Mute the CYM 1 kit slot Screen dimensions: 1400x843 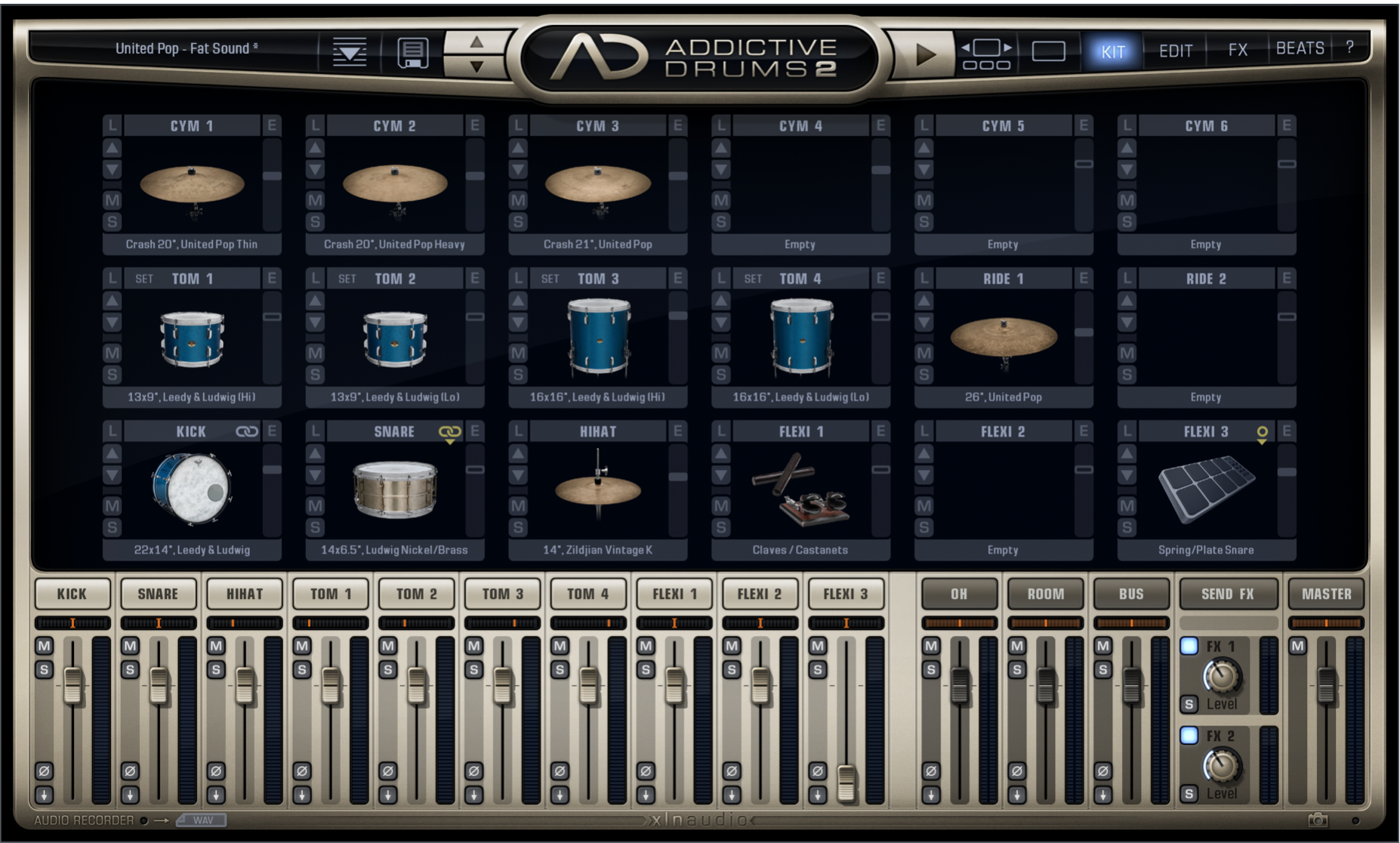113,200
